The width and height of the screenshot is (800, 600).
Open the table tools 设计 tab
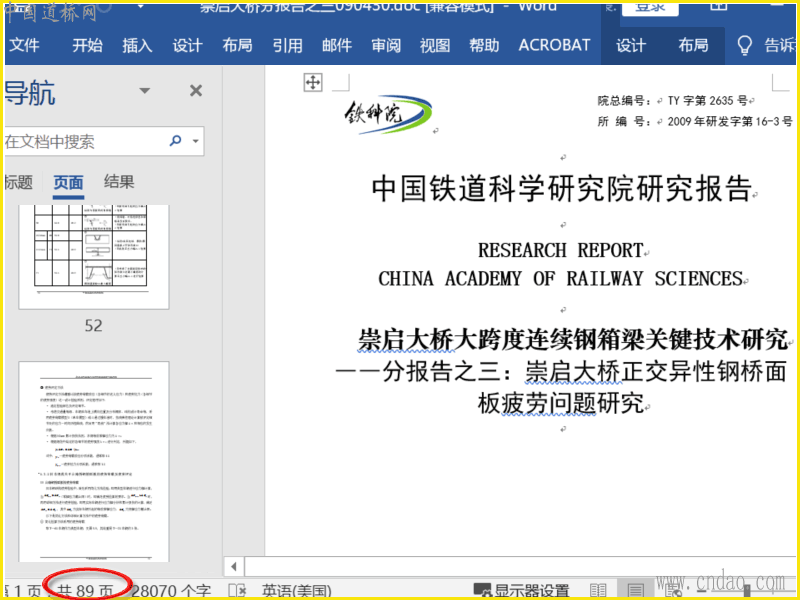click(x=631, y=45)
